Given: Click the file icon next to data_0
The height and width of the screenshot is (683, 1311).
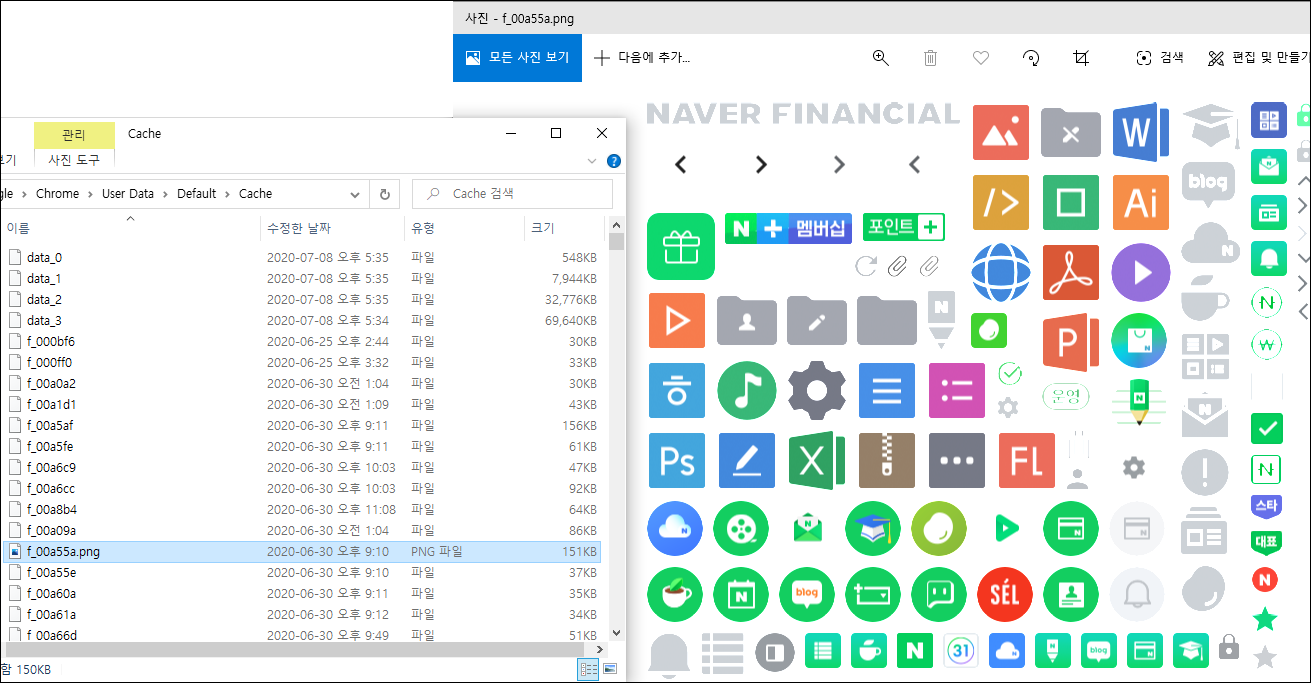Looking at the screenshot, I should [x=15, y=257].
